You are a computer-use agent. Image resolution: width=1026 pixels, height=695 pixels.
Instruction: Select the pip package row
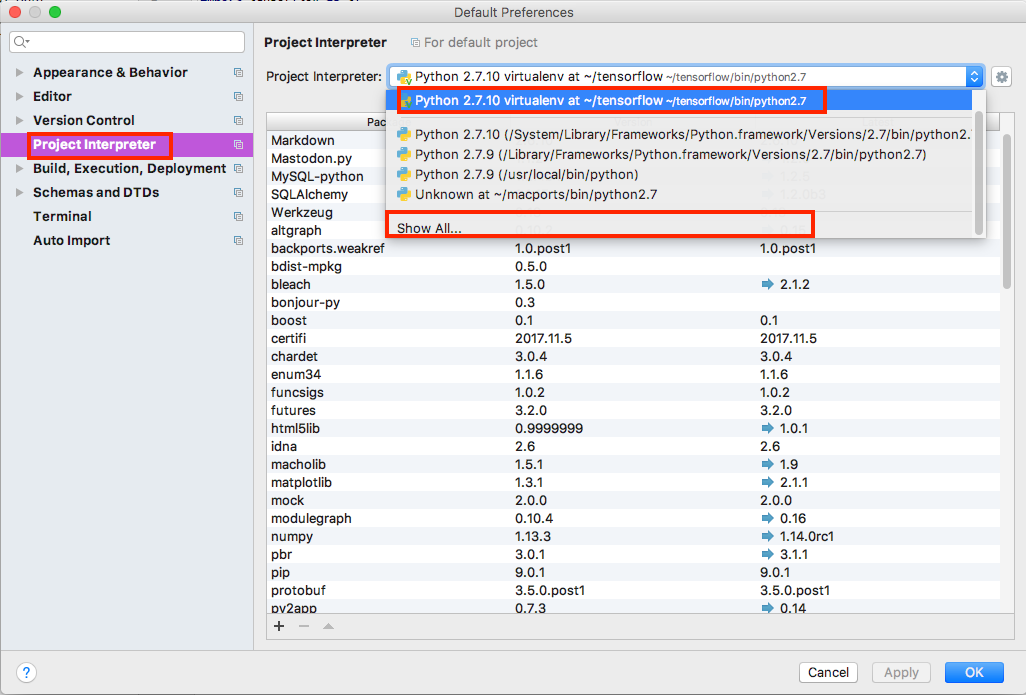(x=633, y=572)
